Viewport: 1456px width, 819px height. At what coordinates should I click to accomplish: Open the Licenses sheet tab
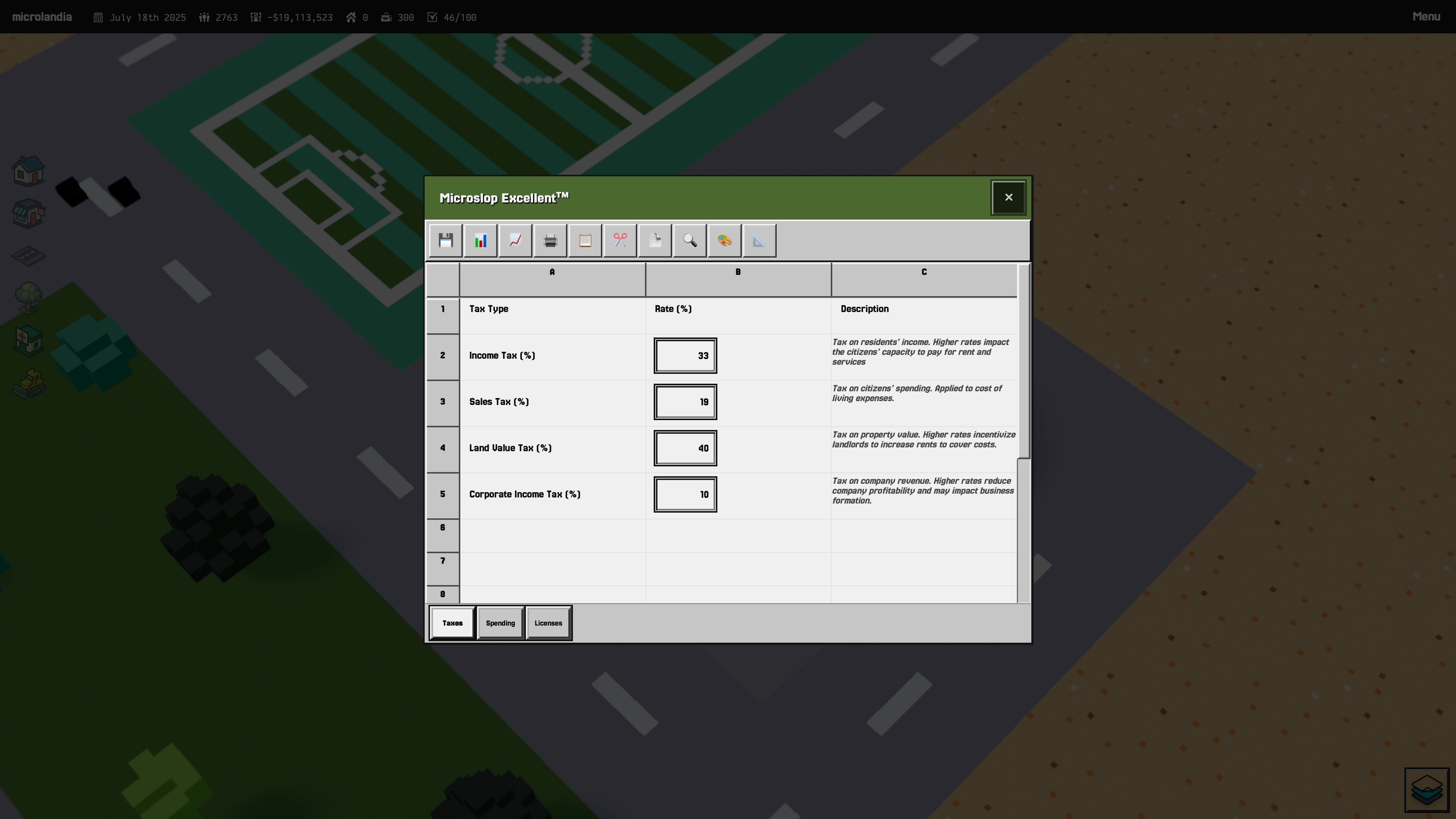548,623
